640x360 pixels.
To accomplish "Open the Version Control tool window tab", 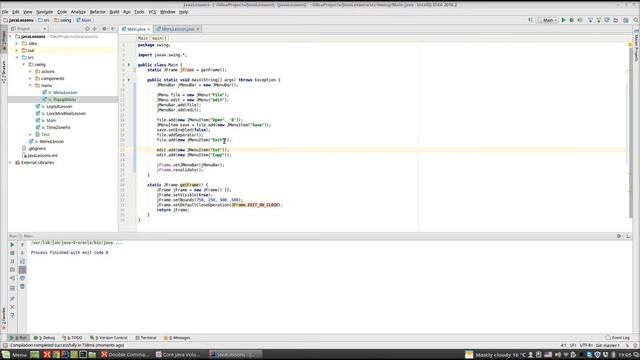I will [109, 338].
